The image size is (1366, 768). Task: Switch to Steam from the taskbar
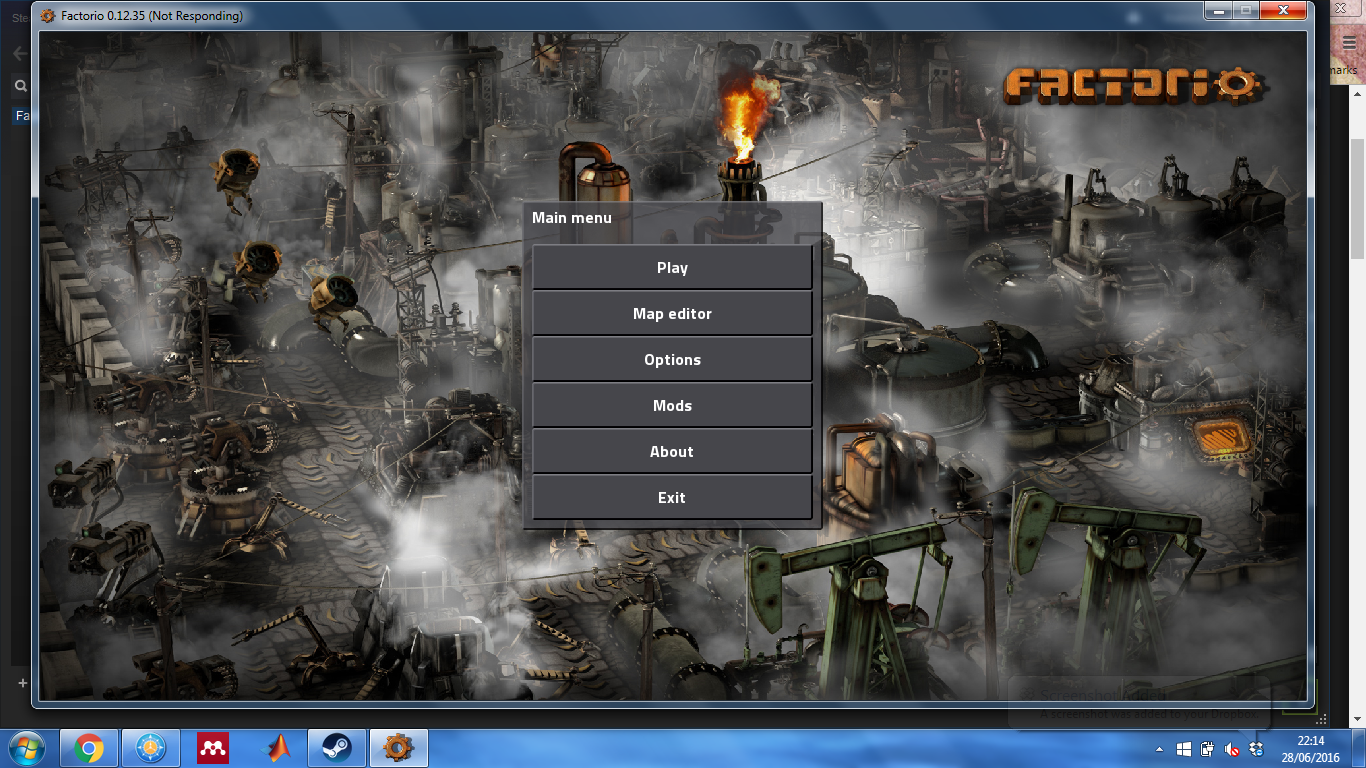336,748
